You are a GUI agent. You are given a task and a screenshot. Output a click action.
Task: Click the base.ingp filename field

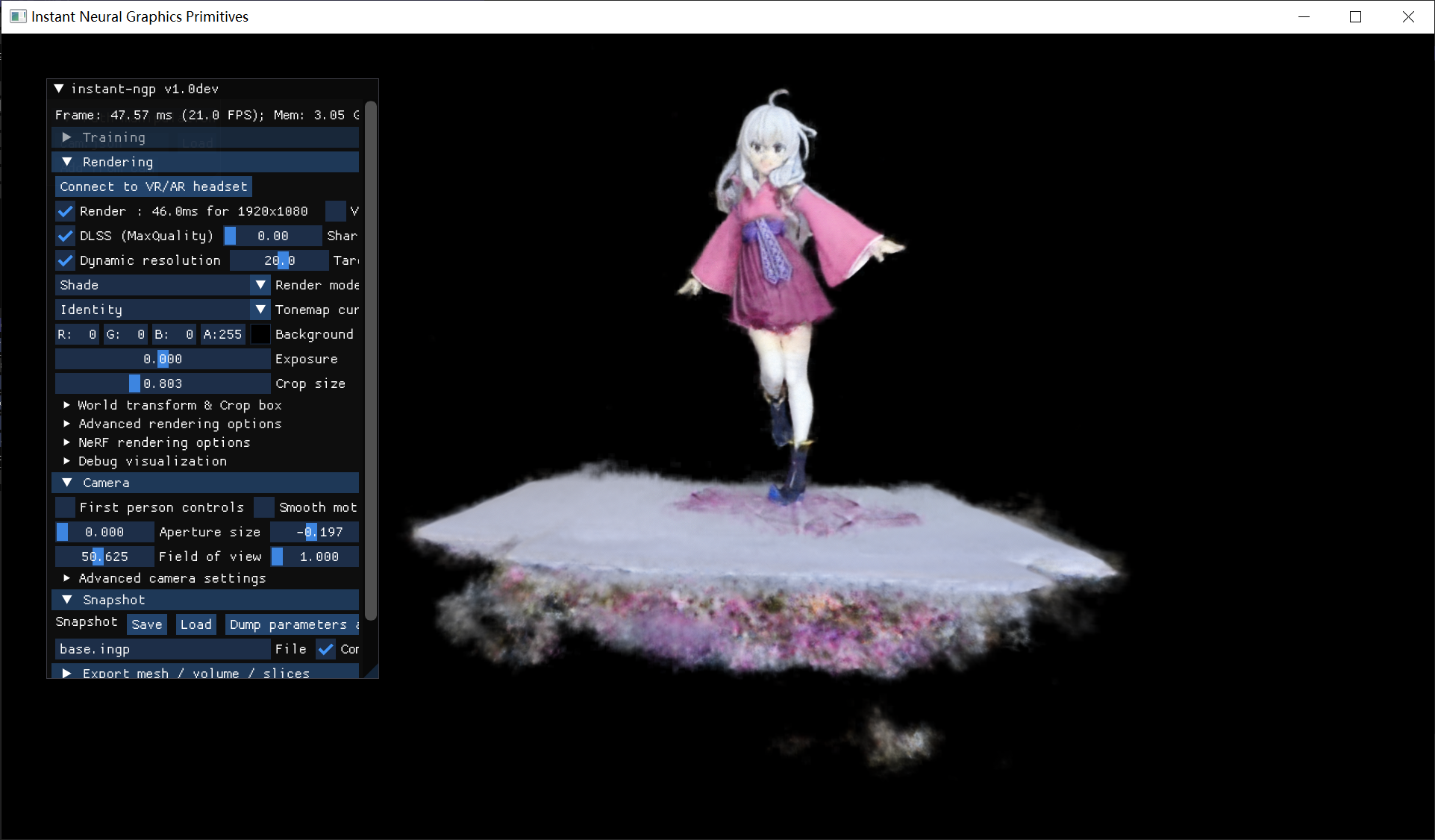pyautogui.click(x=162, y=649)
